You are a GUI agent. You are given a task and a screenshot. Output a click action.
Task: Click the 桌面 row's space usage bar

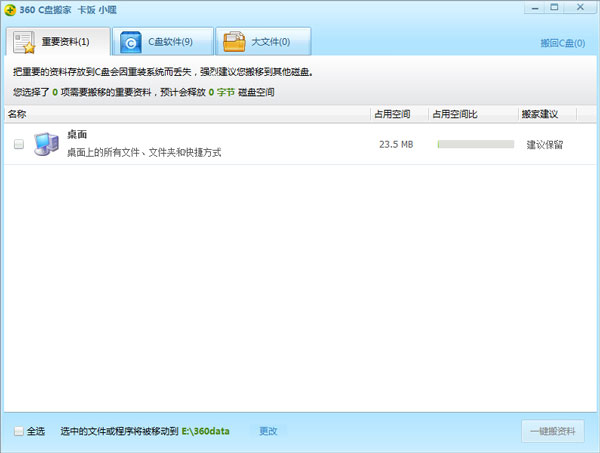474,145
